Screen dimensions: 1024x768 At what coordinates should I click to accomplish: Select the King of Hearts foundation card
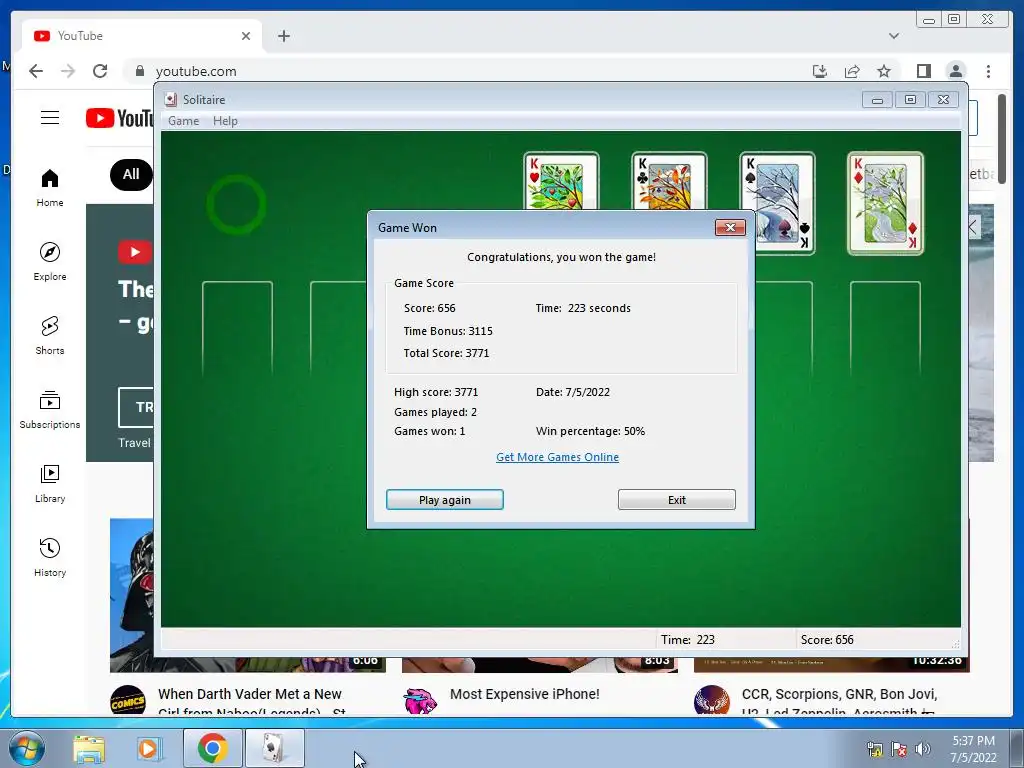(x=561, y=182)
